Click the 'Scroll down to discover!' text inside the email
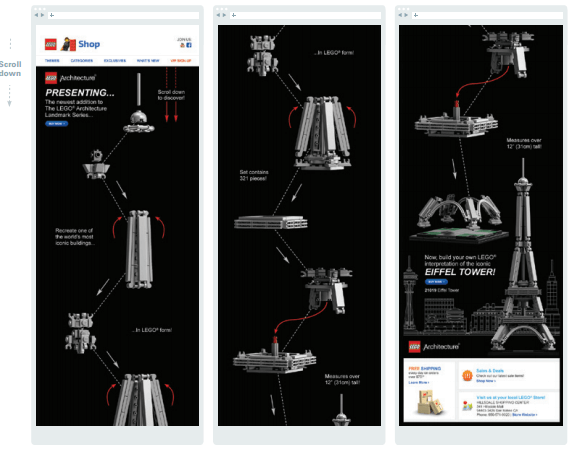This screenshot has height=460, width=583. click(x=171, y=95)
